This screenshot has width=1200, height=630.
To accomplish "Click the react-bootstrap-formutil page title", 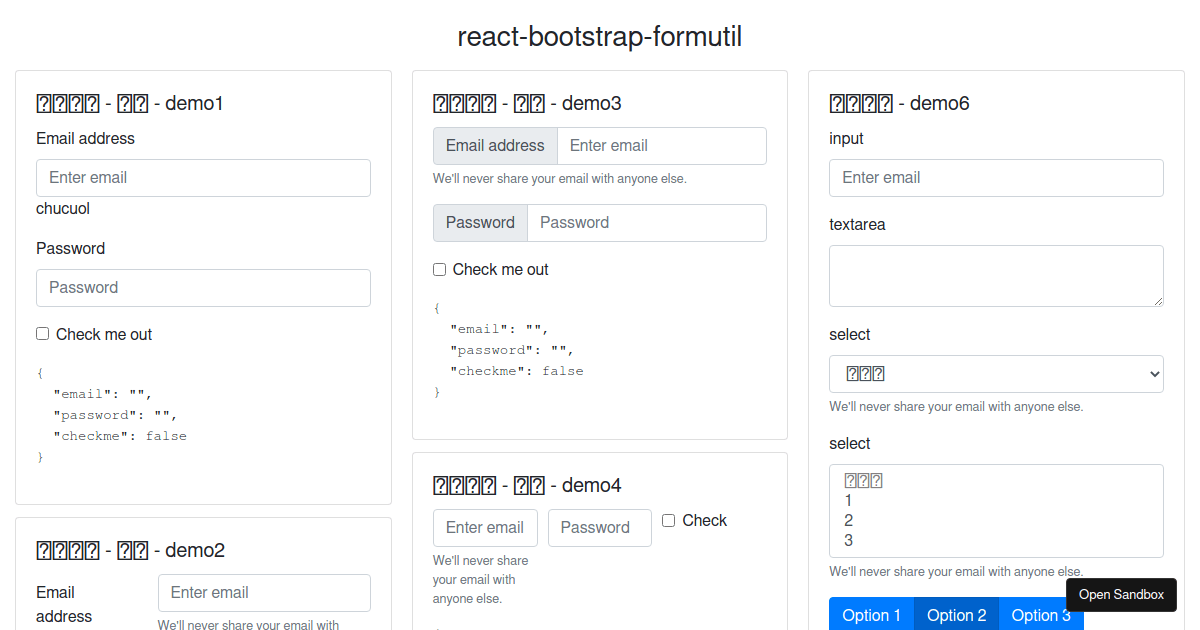I will pyautogui.click(x=599, y=37).
